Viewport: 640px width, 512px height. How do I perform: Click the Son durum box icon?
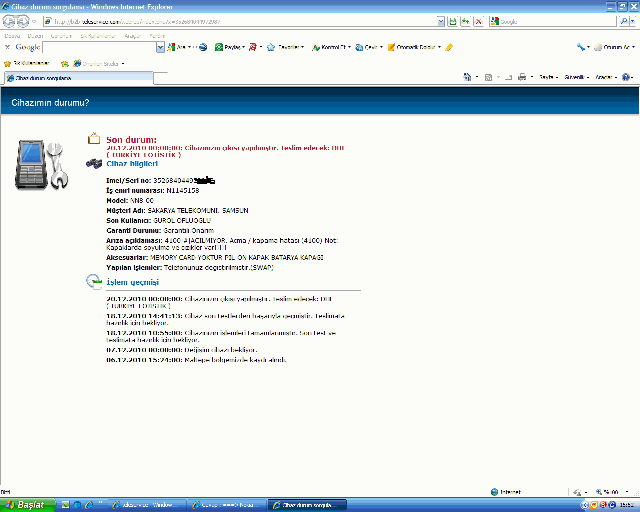[94, 139]
